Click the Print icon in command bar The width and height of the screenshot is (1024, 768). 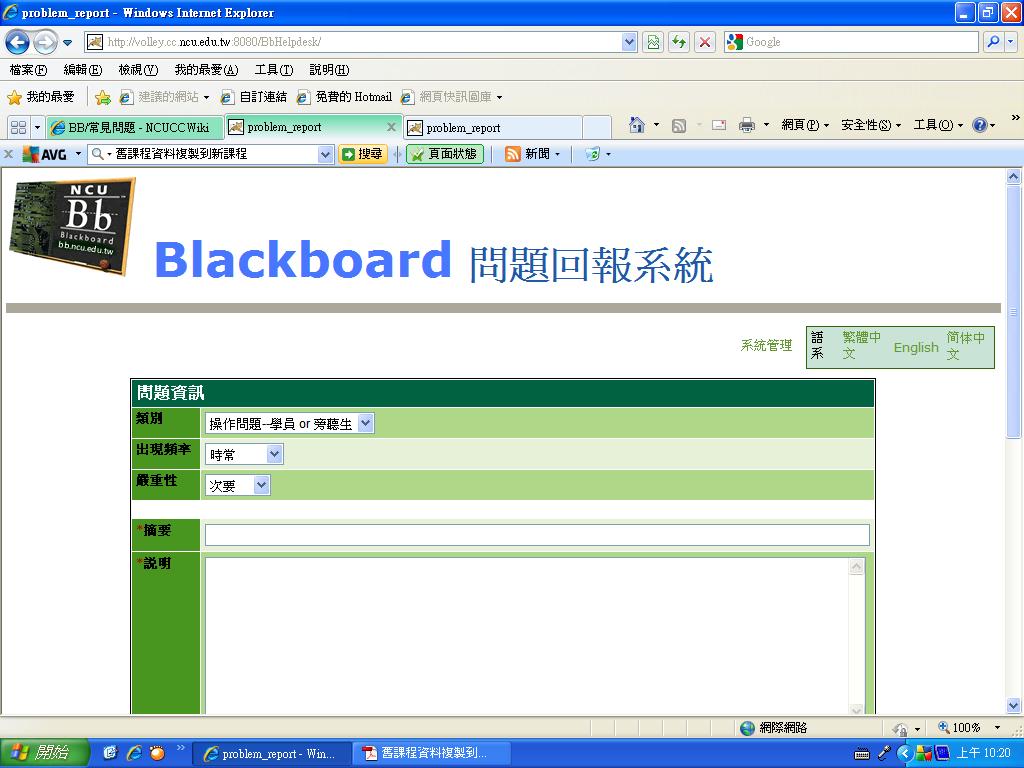(746, 125)
